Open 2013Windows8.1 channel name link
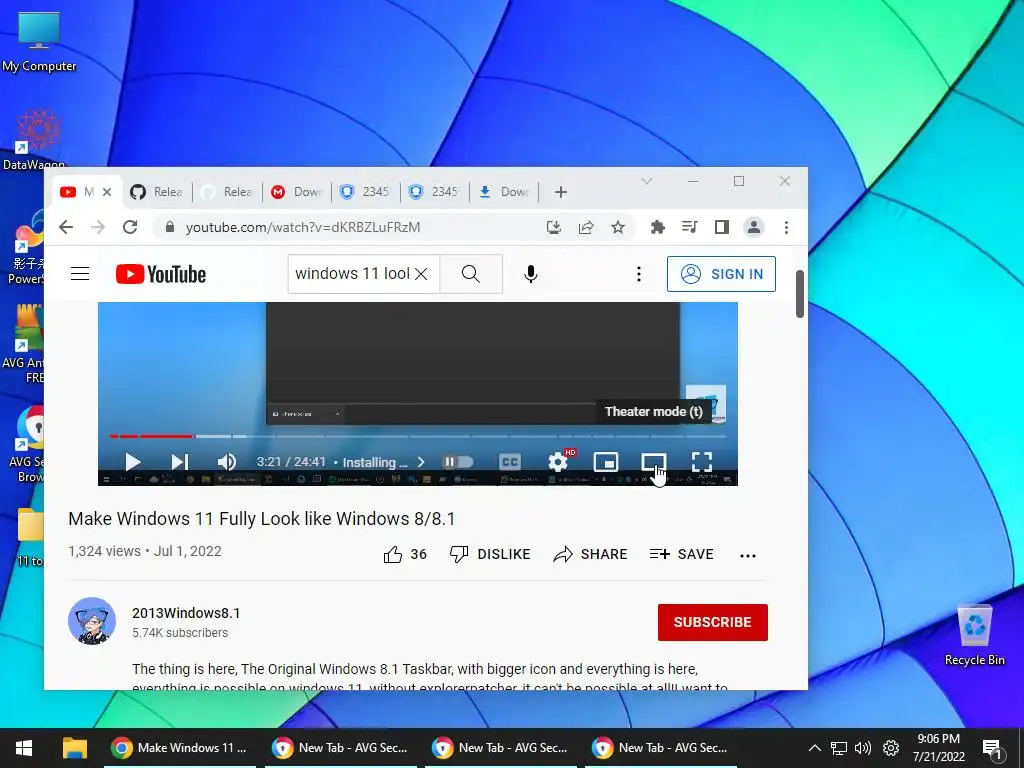This screenshot has width=1024, height=768. 186,613
